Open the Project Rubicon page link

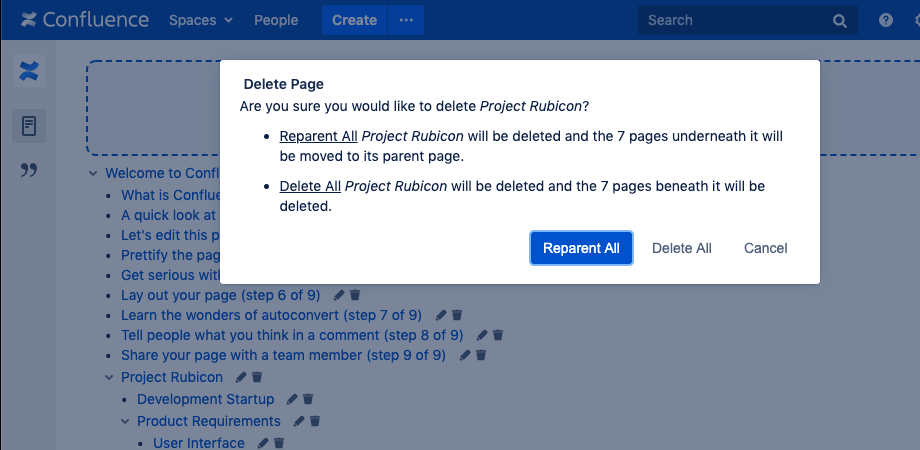point(172,377)
